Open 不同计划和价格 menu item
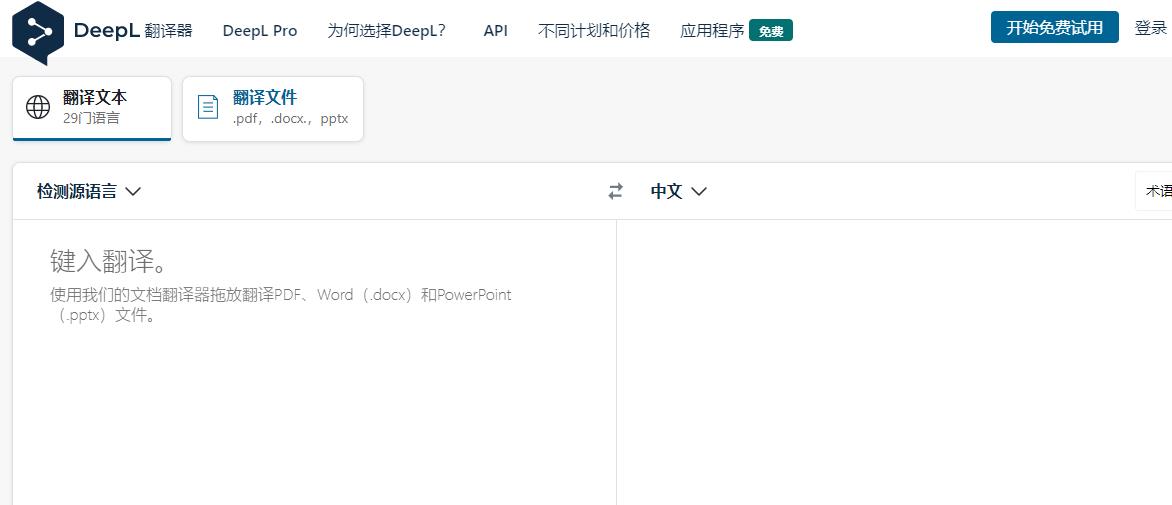1172x505 pixels. coord(594,31)
